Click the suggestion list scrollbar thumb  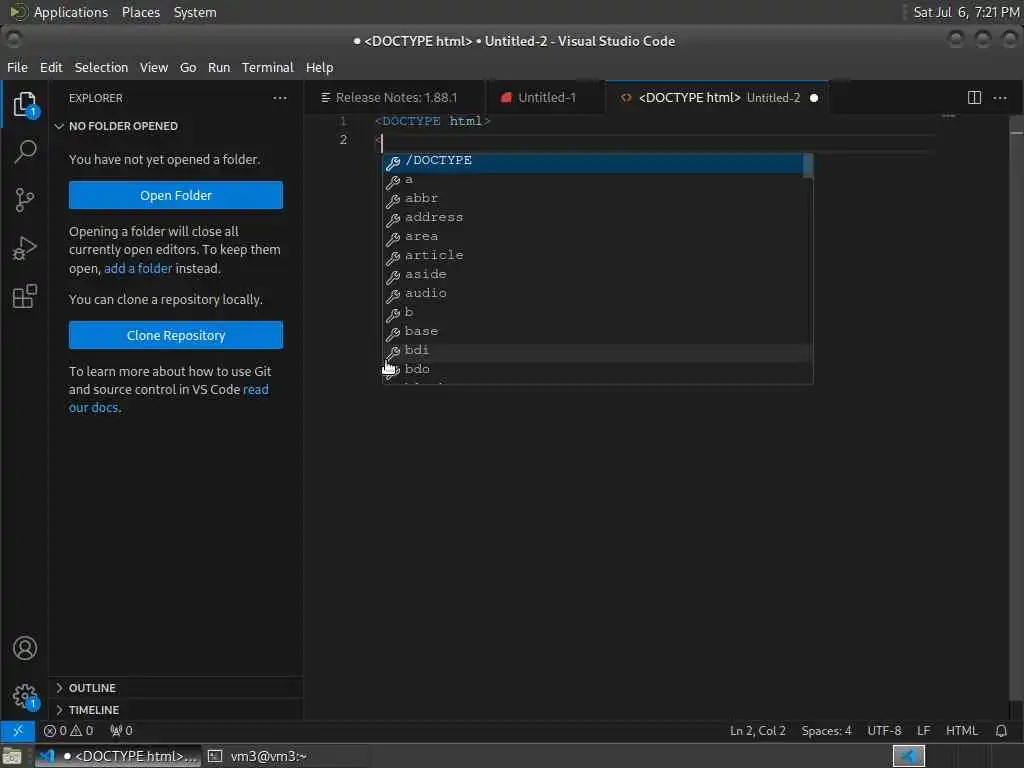pos(808,166)
